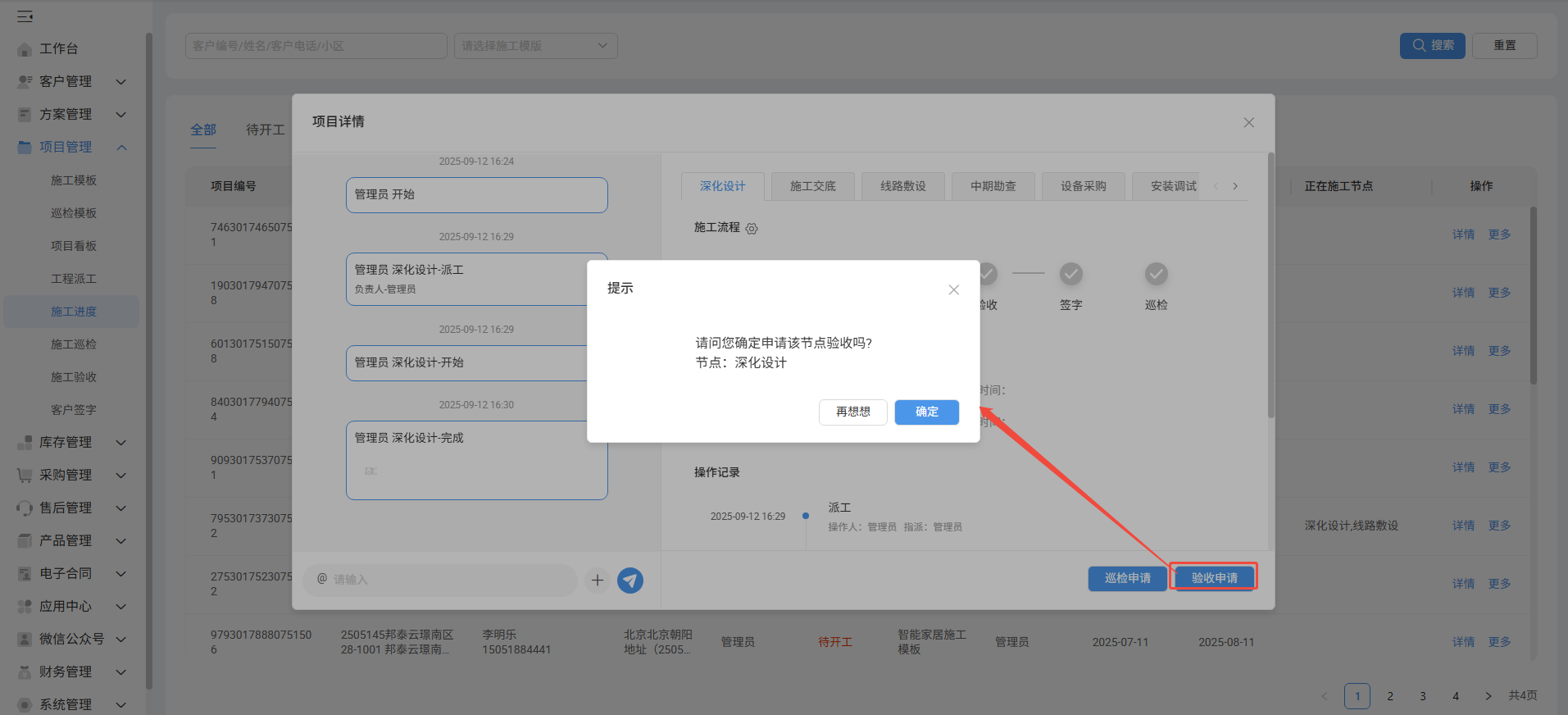Click the 验收申请 button
Viewport: 1568px width, 715px height.
(1214, 578)
